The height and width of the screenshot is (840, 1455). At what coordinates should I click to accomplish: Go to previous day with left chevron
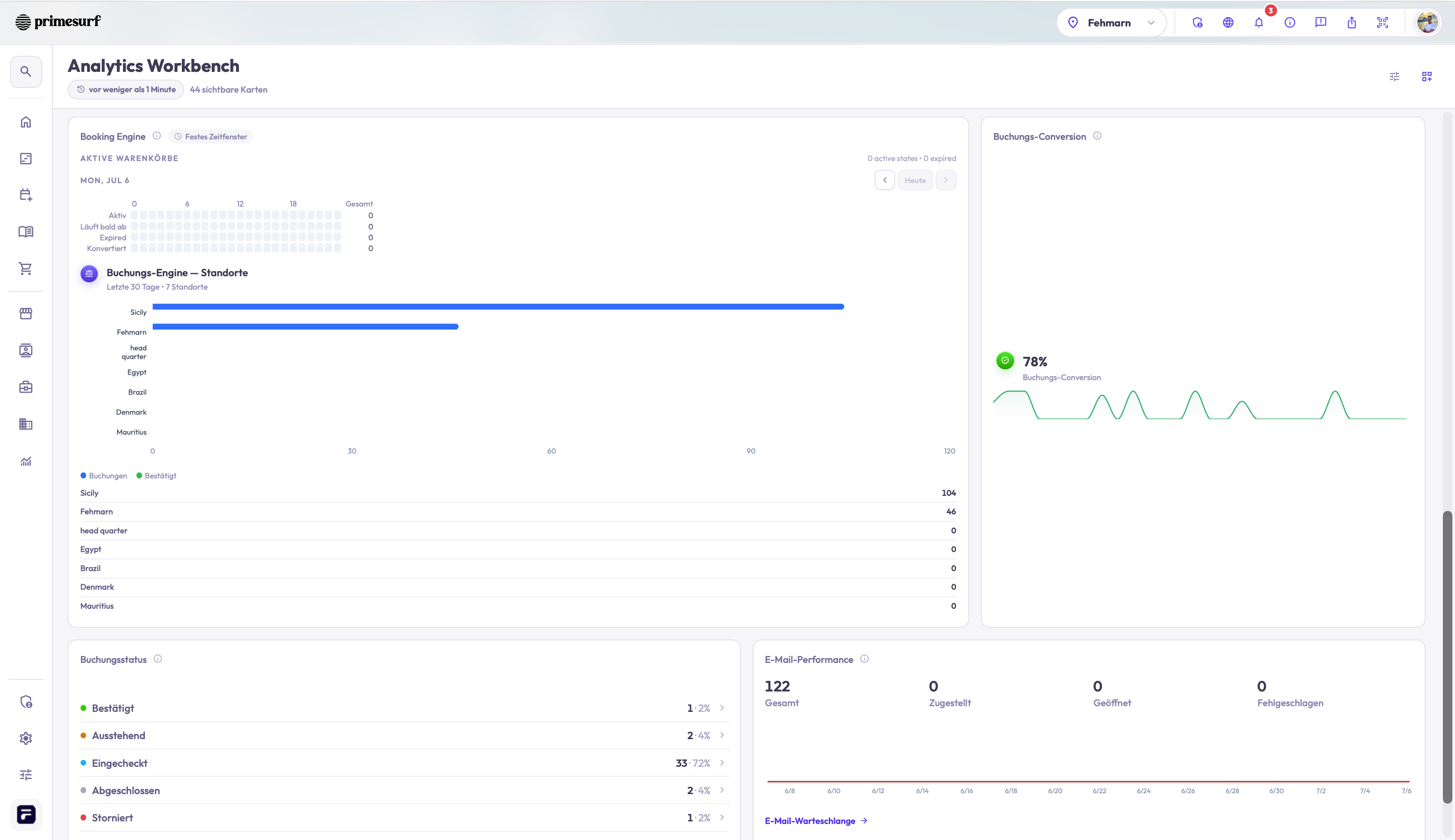tap(884, 180)
